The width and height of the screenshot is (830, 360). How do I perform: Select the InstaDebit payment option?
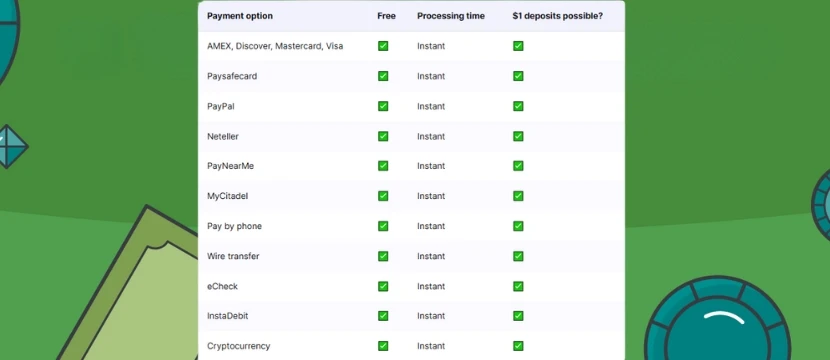[x=228, y=316]
